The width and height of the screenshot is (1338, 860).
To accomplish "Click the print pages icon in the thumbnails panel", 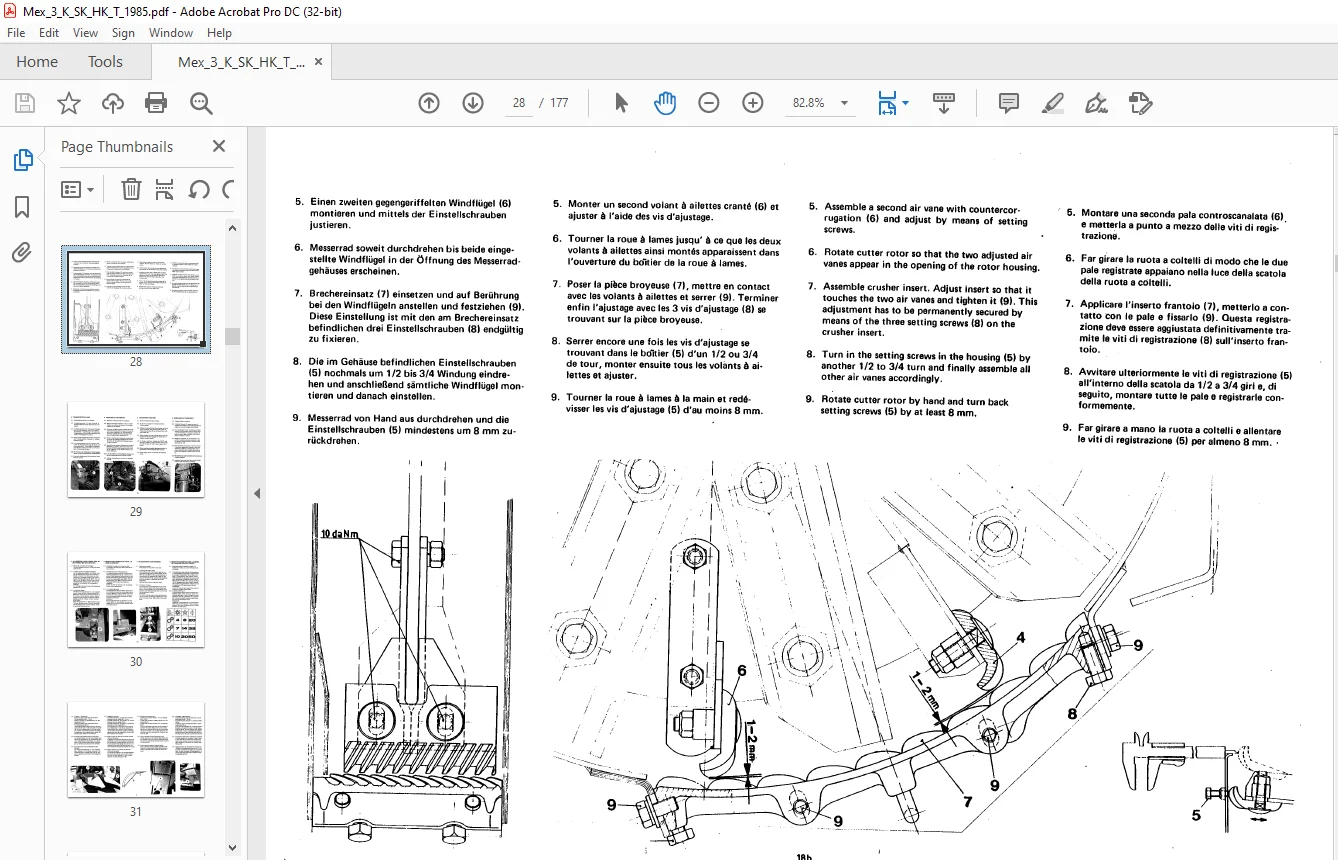I will (165, 189).
